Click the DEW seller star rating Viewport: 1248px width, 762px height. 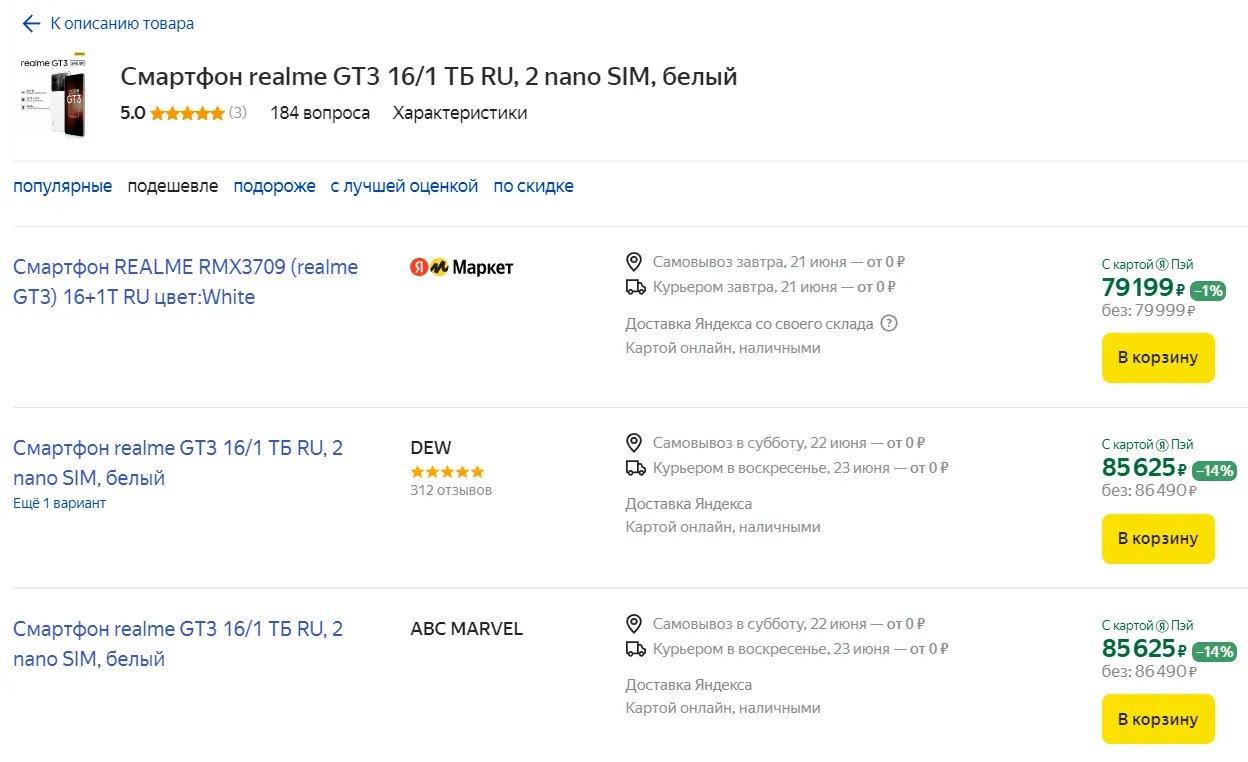(447, 471)
